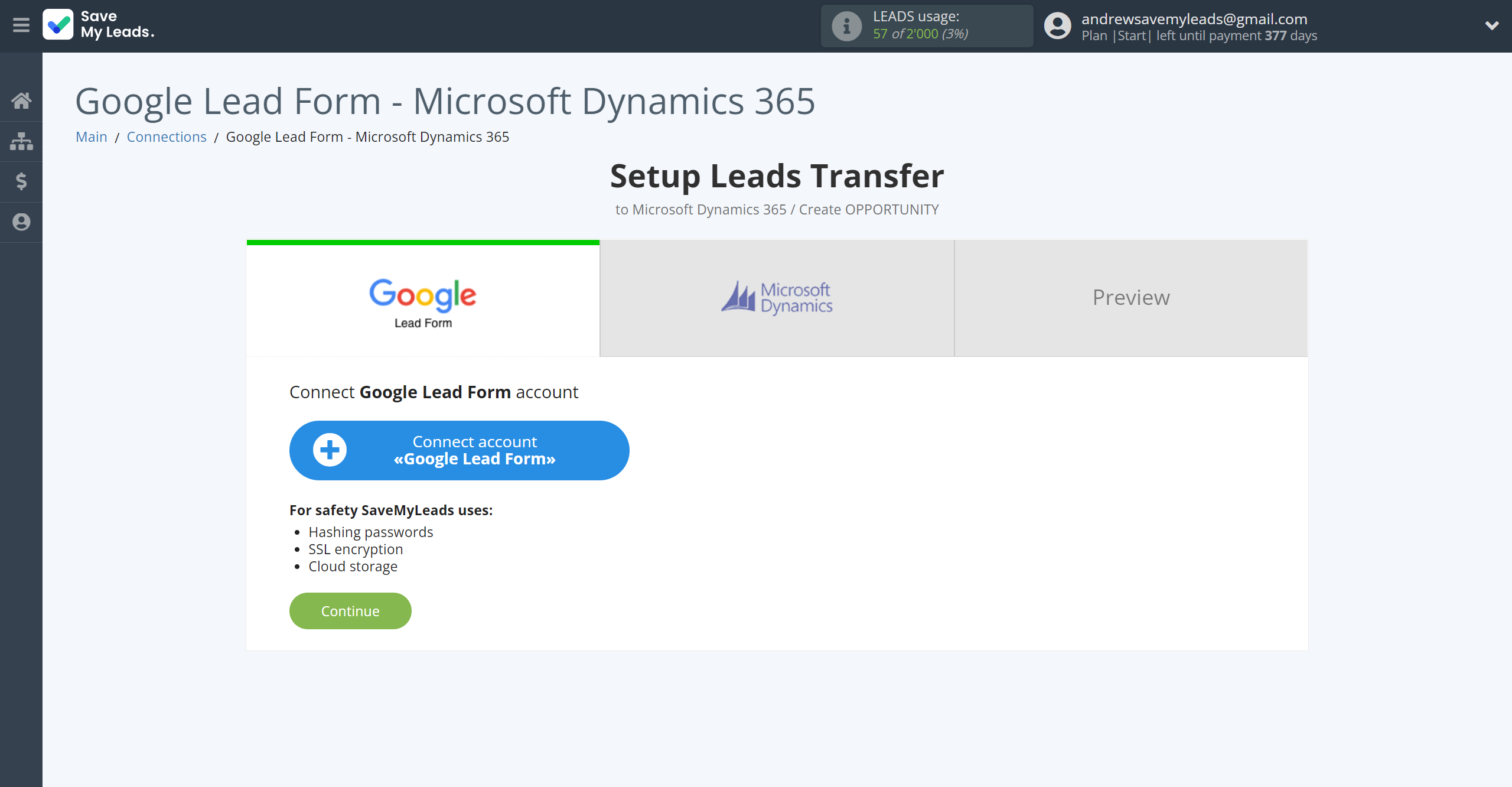Click the Connect account Google Lead Form button
Image resolution: width=1512 pixels, height=787 pixels.
(459, 450)
